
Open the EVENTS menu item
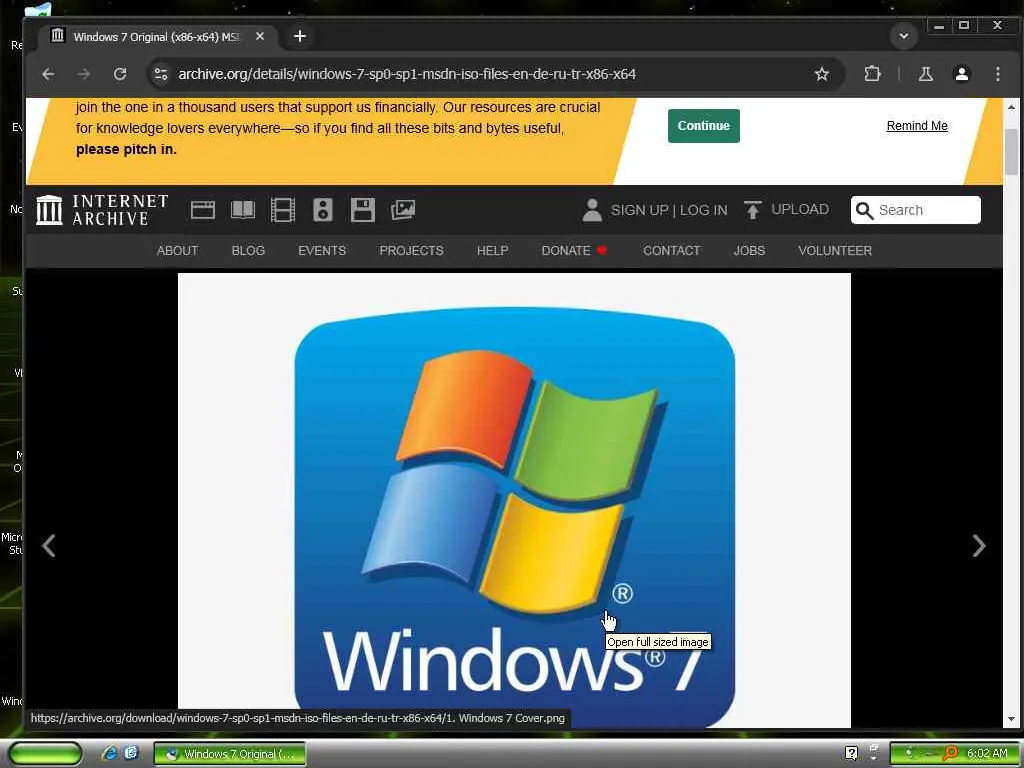click(322, 251)
